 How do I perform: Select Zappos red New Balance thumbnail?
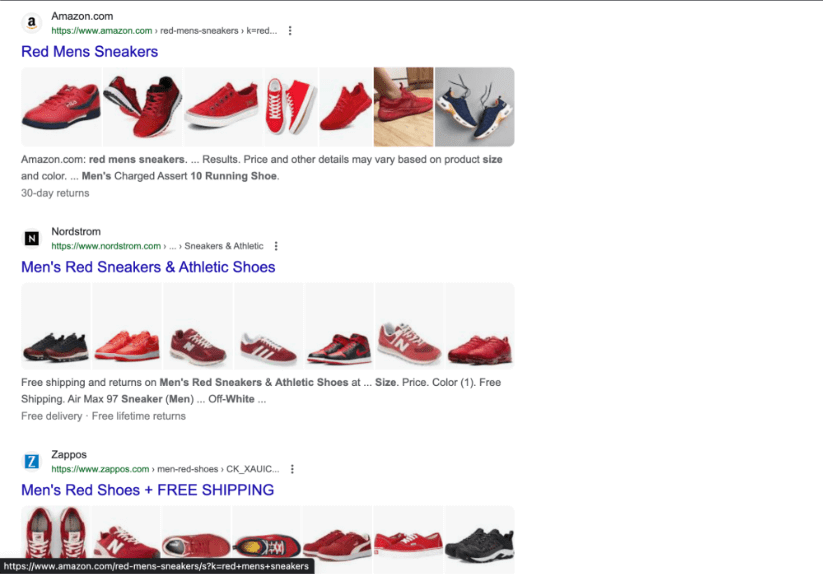click(126, 539)
